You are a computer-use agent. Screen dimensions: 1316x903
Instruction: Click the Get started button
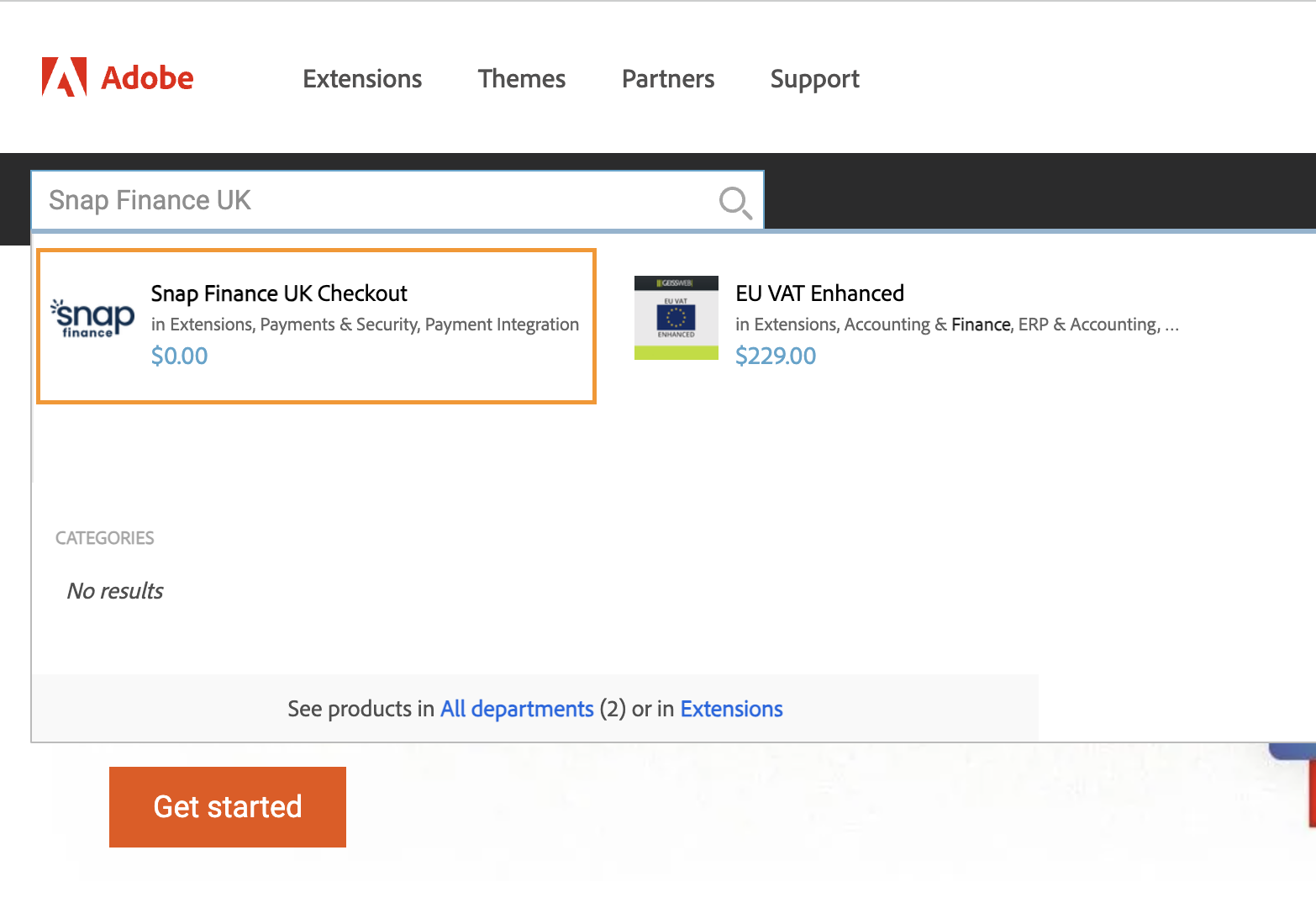click(227, 806)
